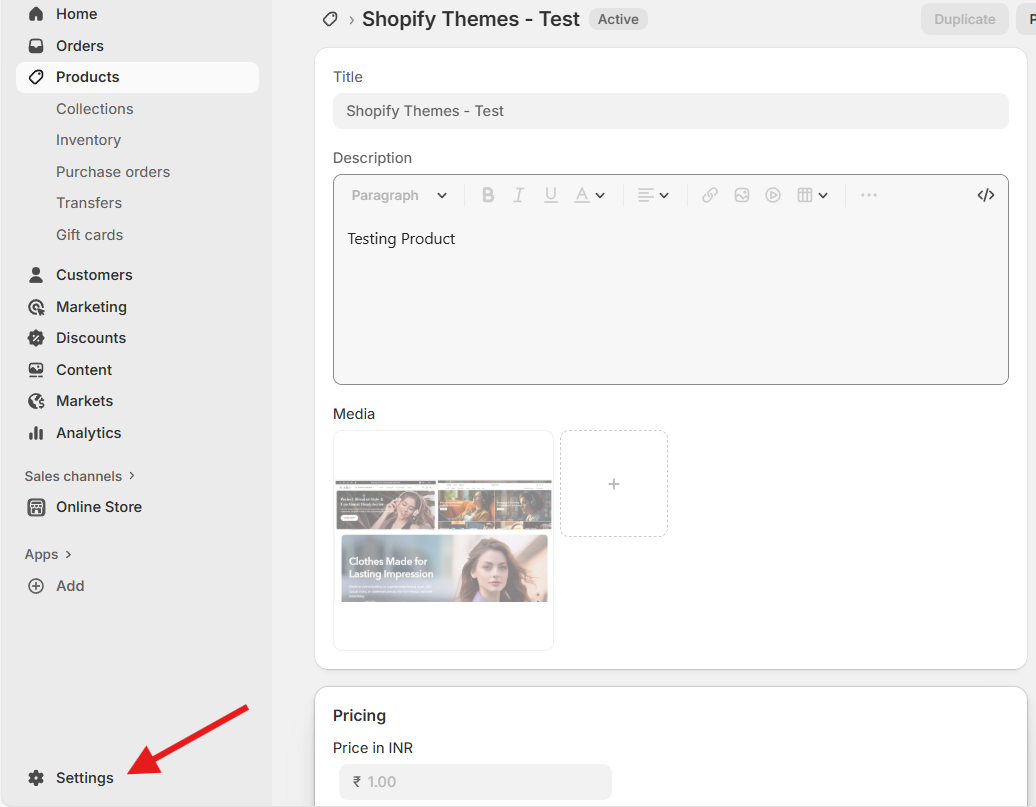Viewport: 1036px width, 807px height.
Task: Open the text alignment dropdown
Action: [653, 195]
